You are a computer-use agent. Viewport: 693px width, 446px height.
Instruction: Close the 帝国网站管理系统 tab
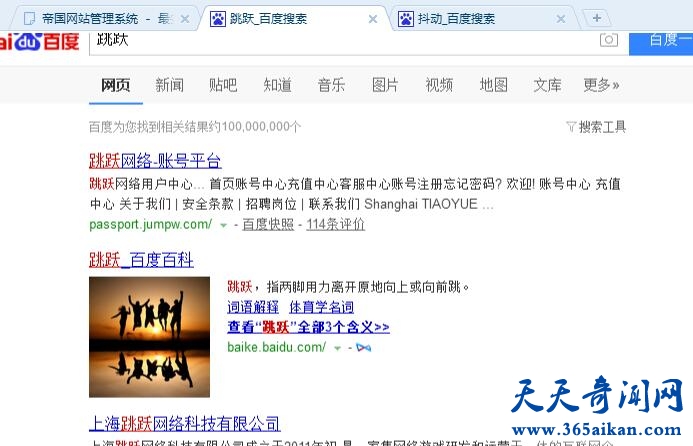[x=185, y=19]
